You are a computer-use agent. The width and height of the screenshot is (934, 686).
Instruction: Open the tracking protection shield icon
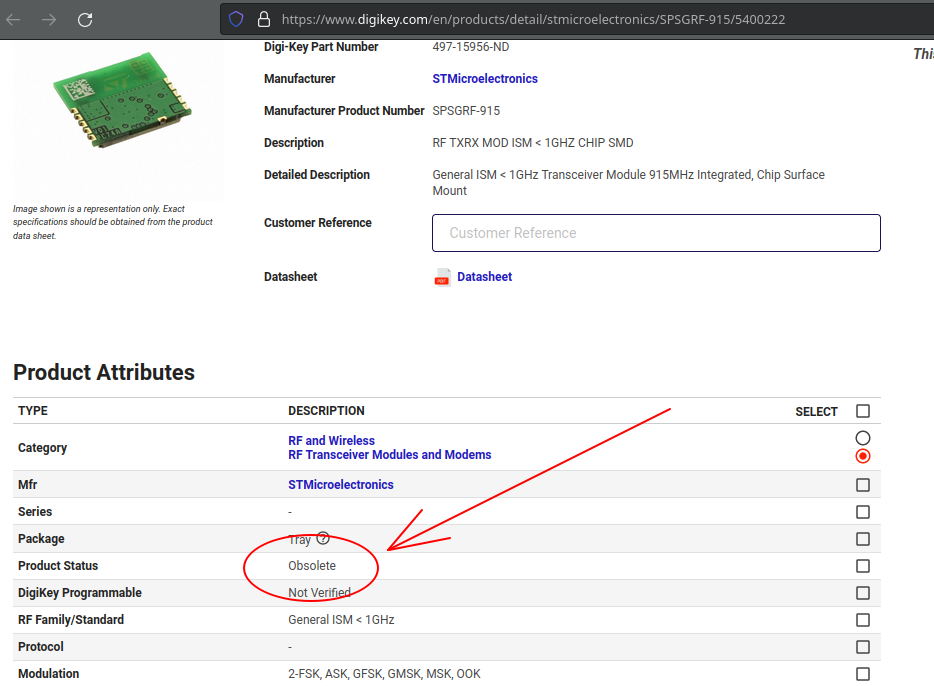(236, 19)
